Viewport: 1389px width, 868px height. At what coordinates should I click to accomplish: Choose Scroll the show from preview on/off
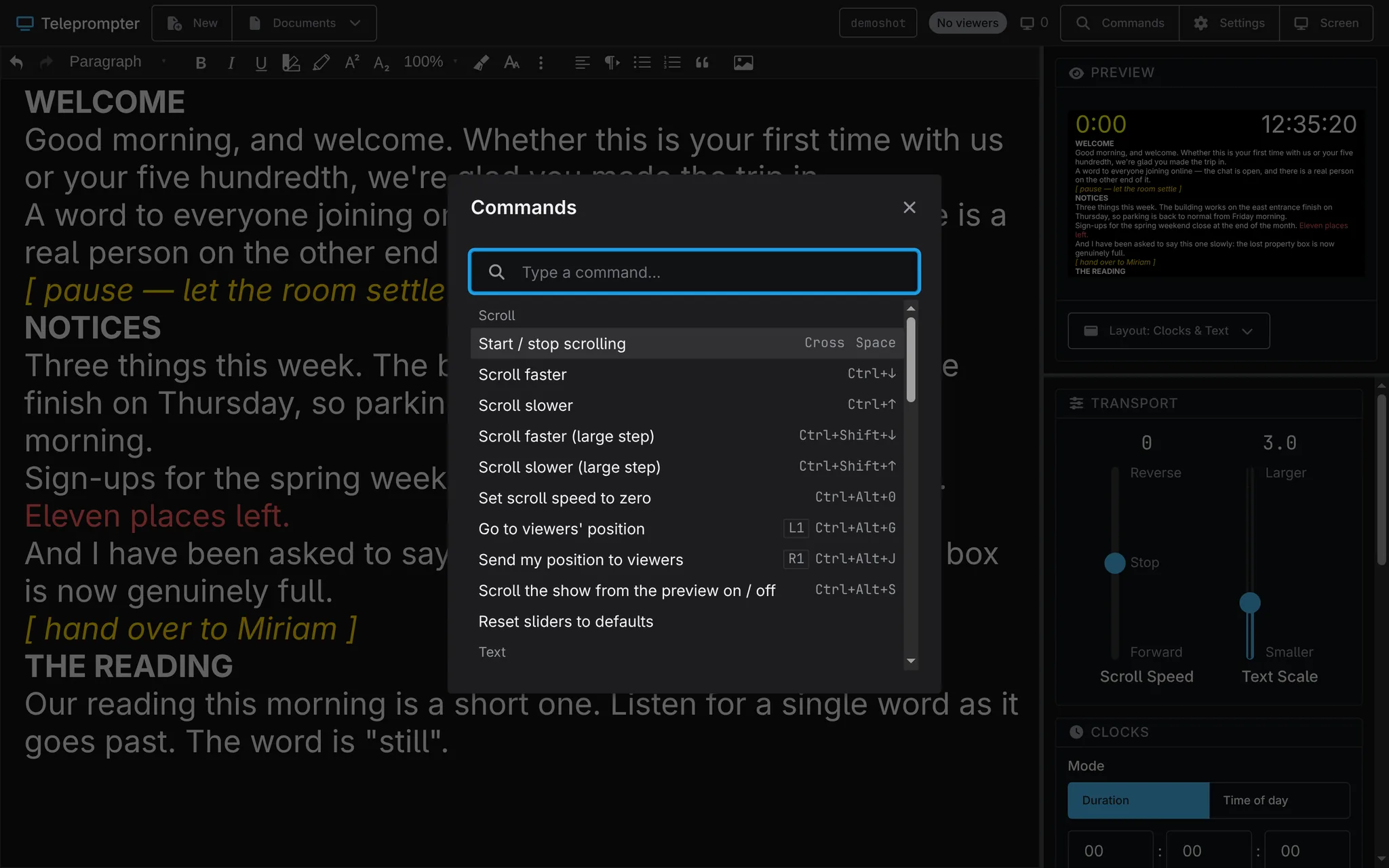(x=686, y=591)
